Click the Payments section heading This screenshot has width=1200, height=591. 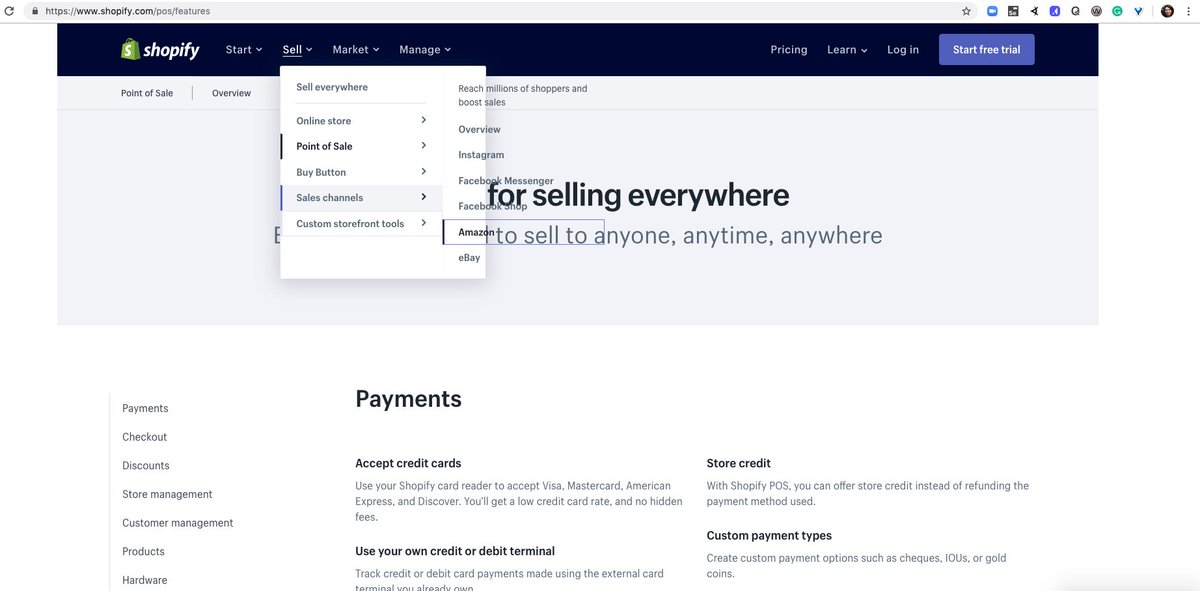click(x=408, y=399)
